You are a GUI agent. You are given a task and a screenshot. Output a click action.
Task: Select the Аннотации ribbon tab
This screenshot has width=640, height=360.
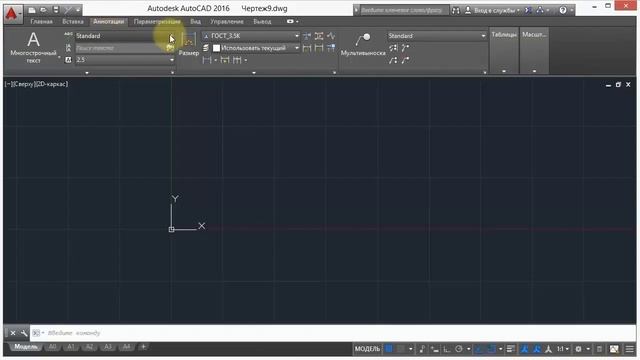tap(108, 22)
